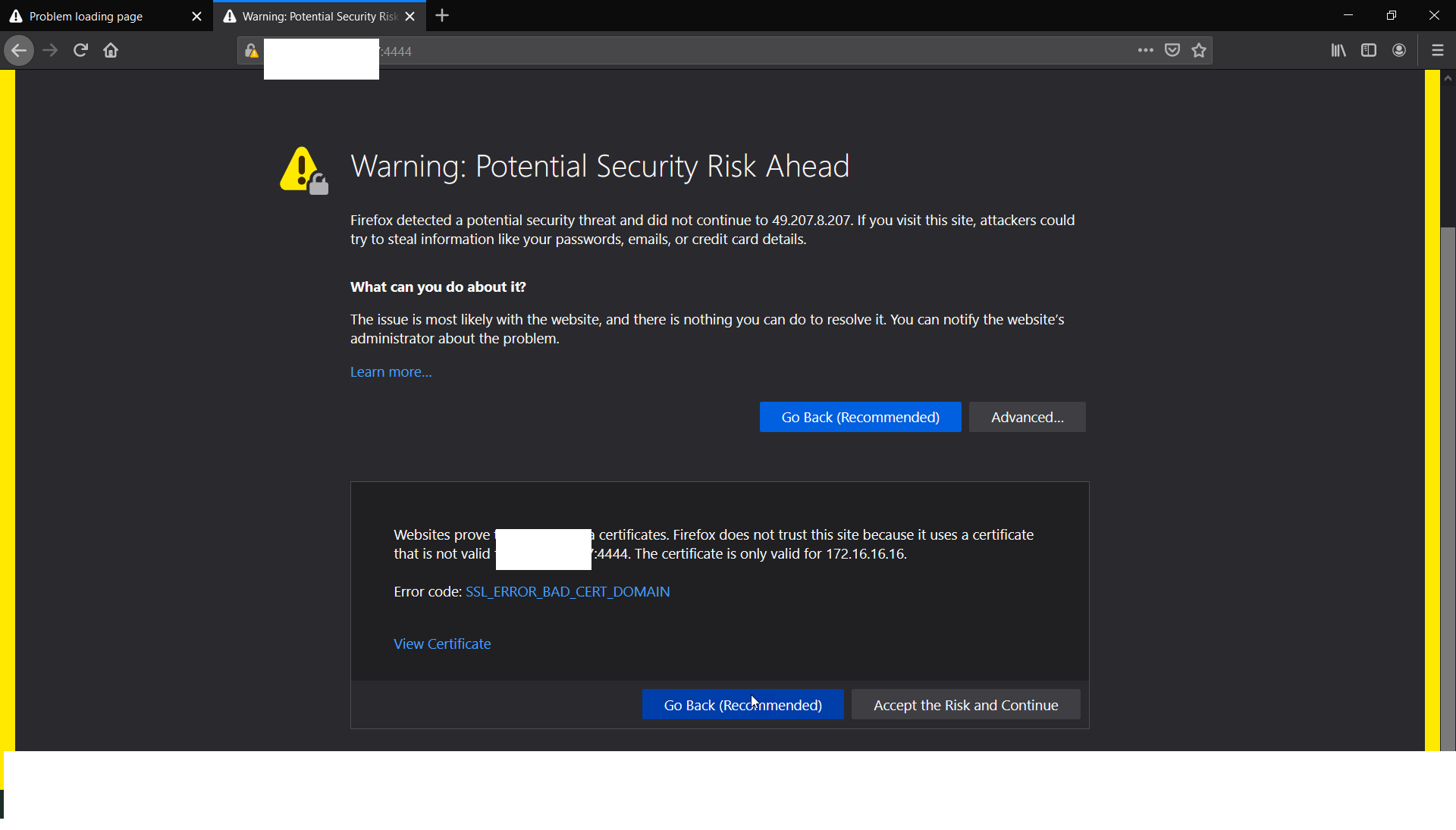Click the Advanced… button
Image resolution: width=1456 pixels, height=830 pixels.
[x=1027, y=418]
